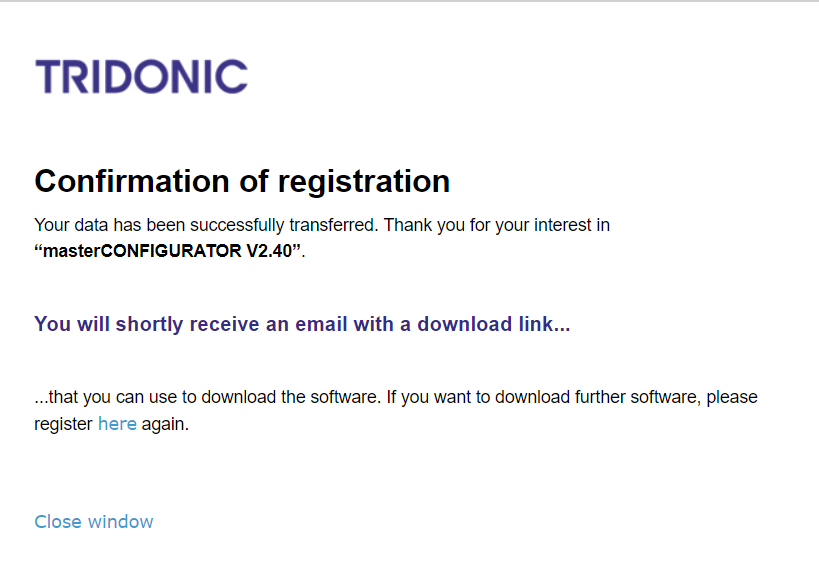This screenshot has width=819, height=583.
Task: Click the TRIDONIC logo
Action: pyautogui.click(x=141, y=77)
